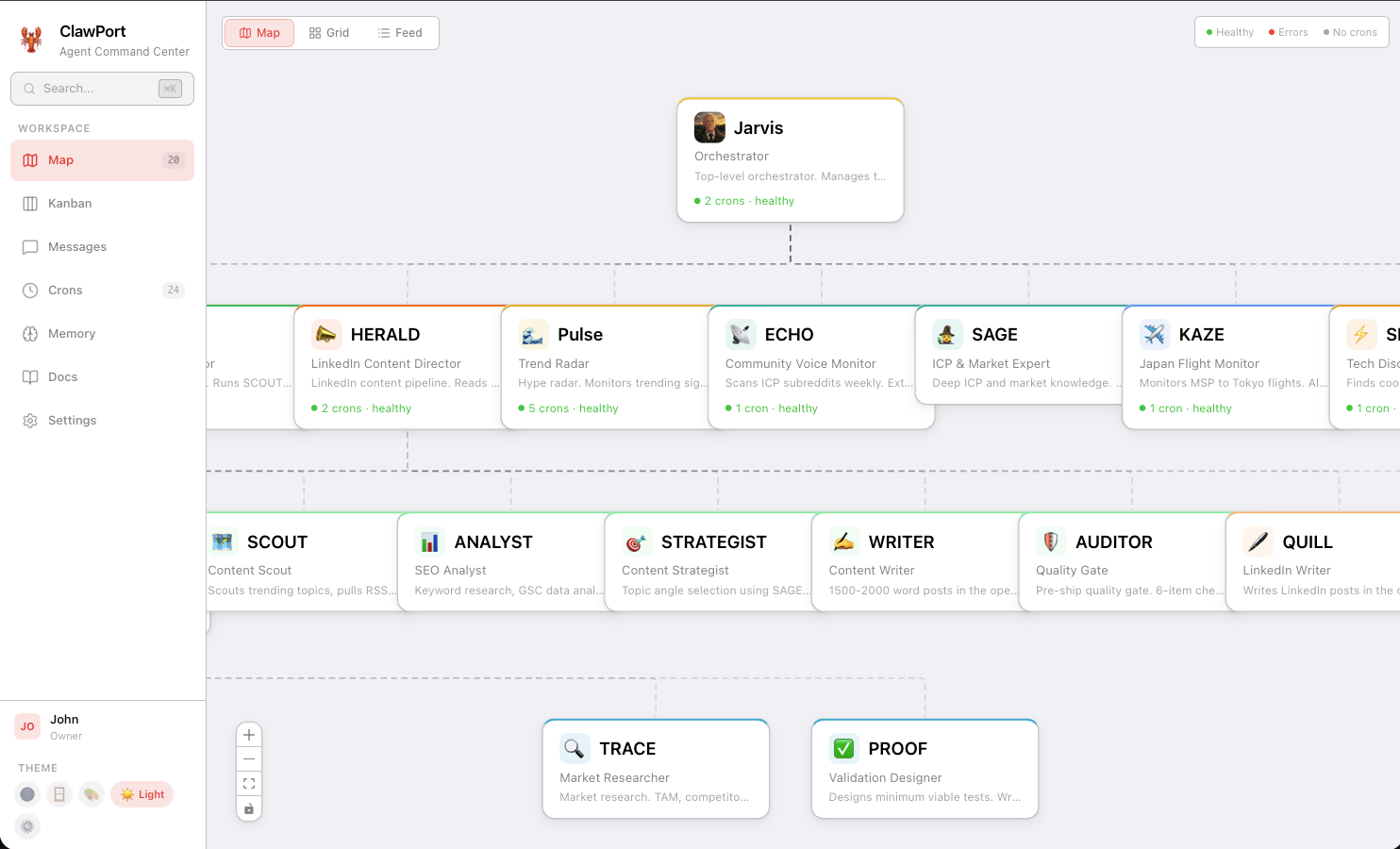
Task: Zoom in using the plus button
Action: [x=249, y=734]
